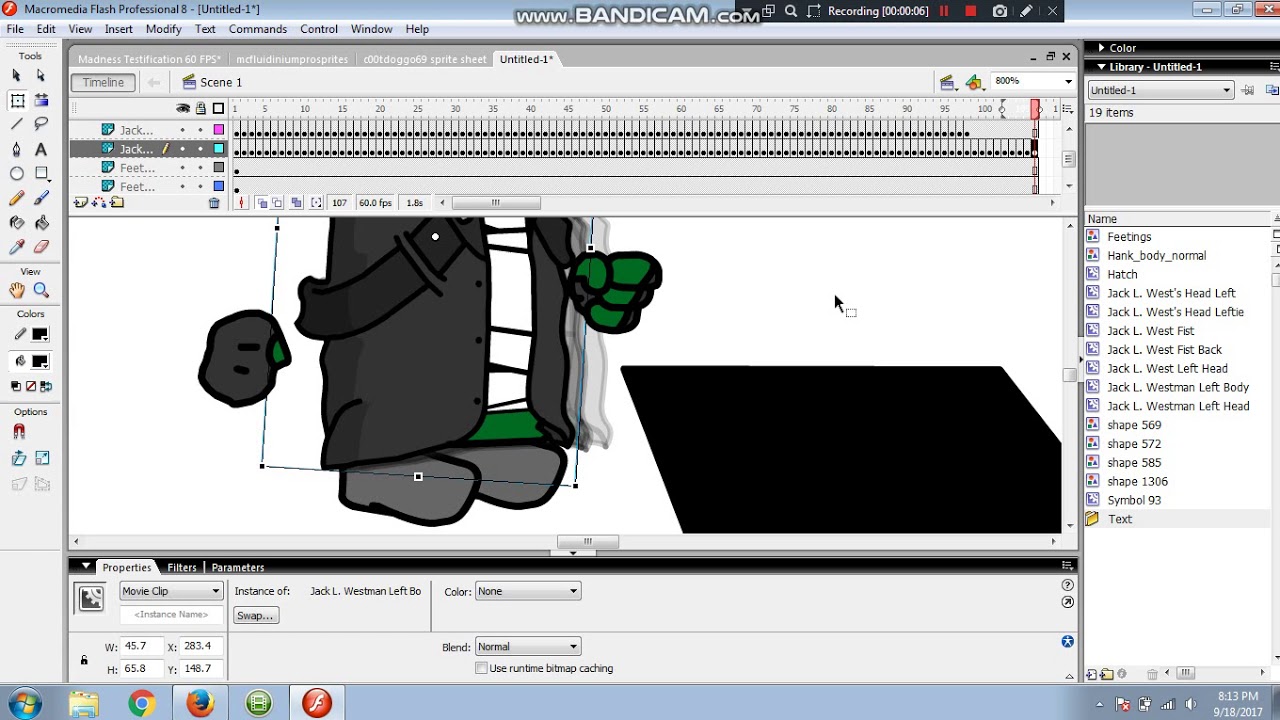Toggle outline square of selected Jack layer

click(219, 149)
